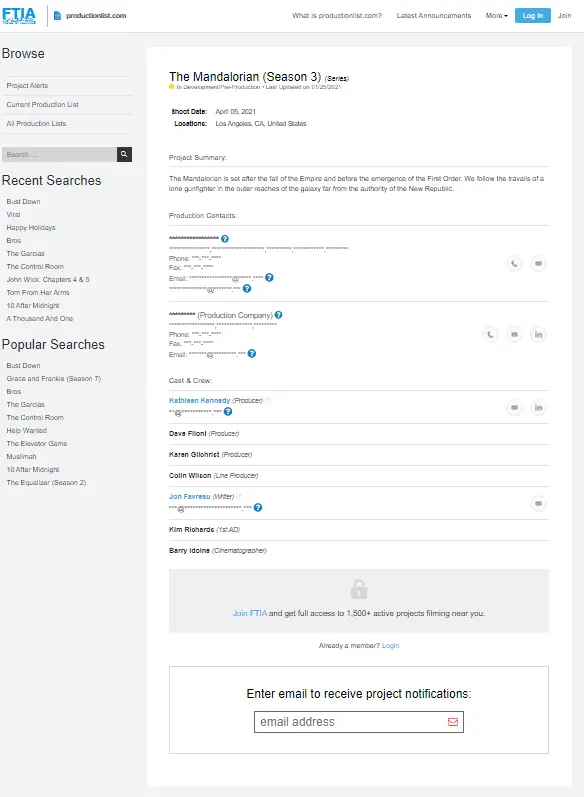
Task: Click the Kathleen Kennedy name link
Action: pyautogui.click(x=199, y=401)
